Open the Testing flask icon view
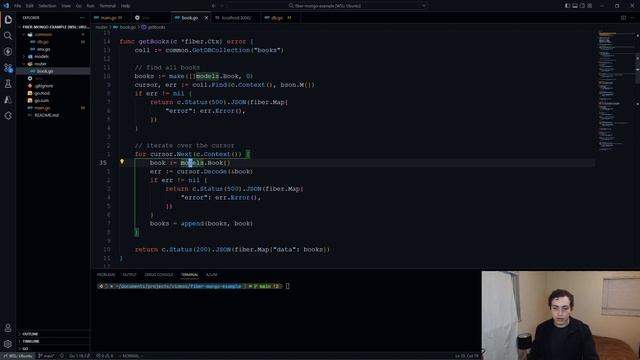Image resolution: width=640 pixels, height=360 pixels. (x=8, y=84)
